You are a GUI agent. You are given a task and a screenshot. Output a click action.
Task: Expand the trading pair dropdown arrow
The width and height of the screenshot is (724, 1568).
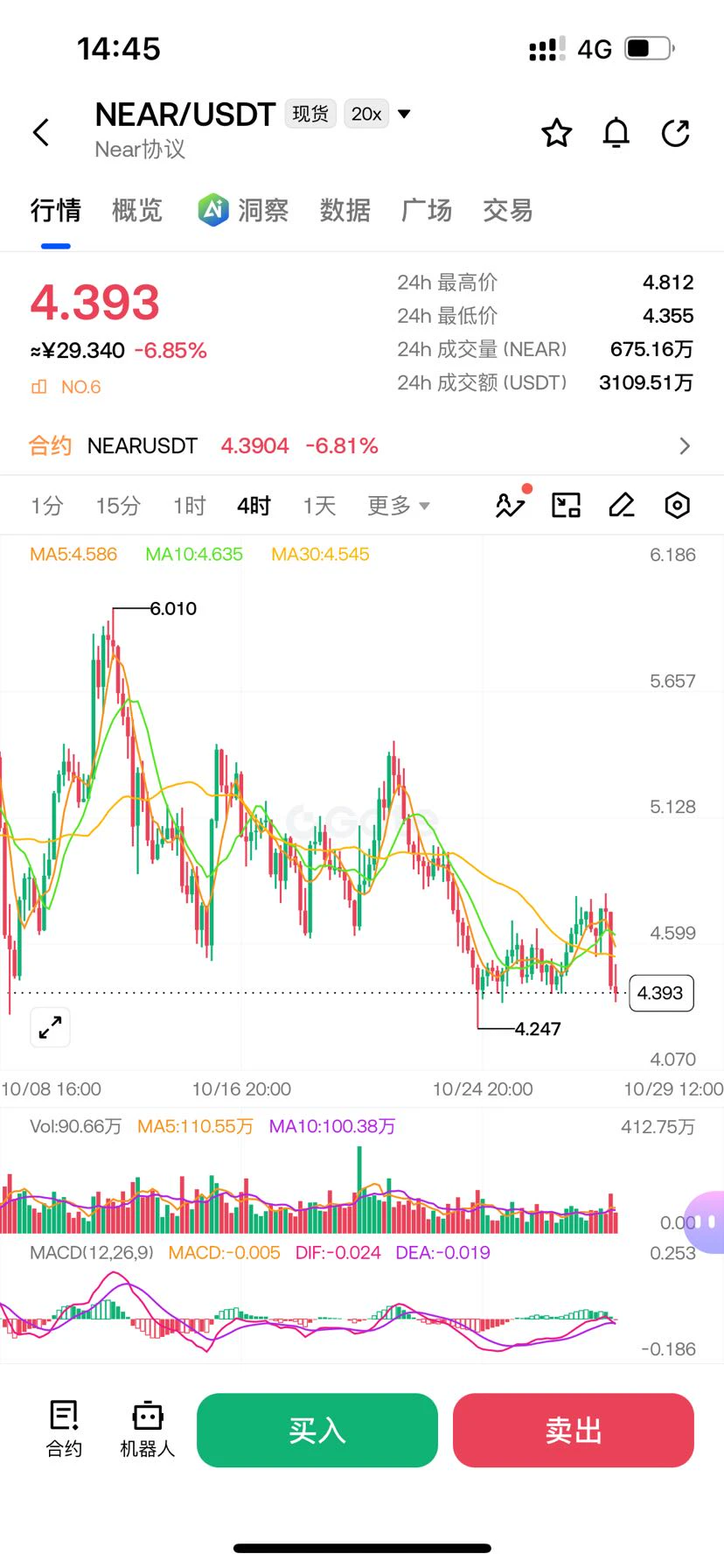point(404,114)
